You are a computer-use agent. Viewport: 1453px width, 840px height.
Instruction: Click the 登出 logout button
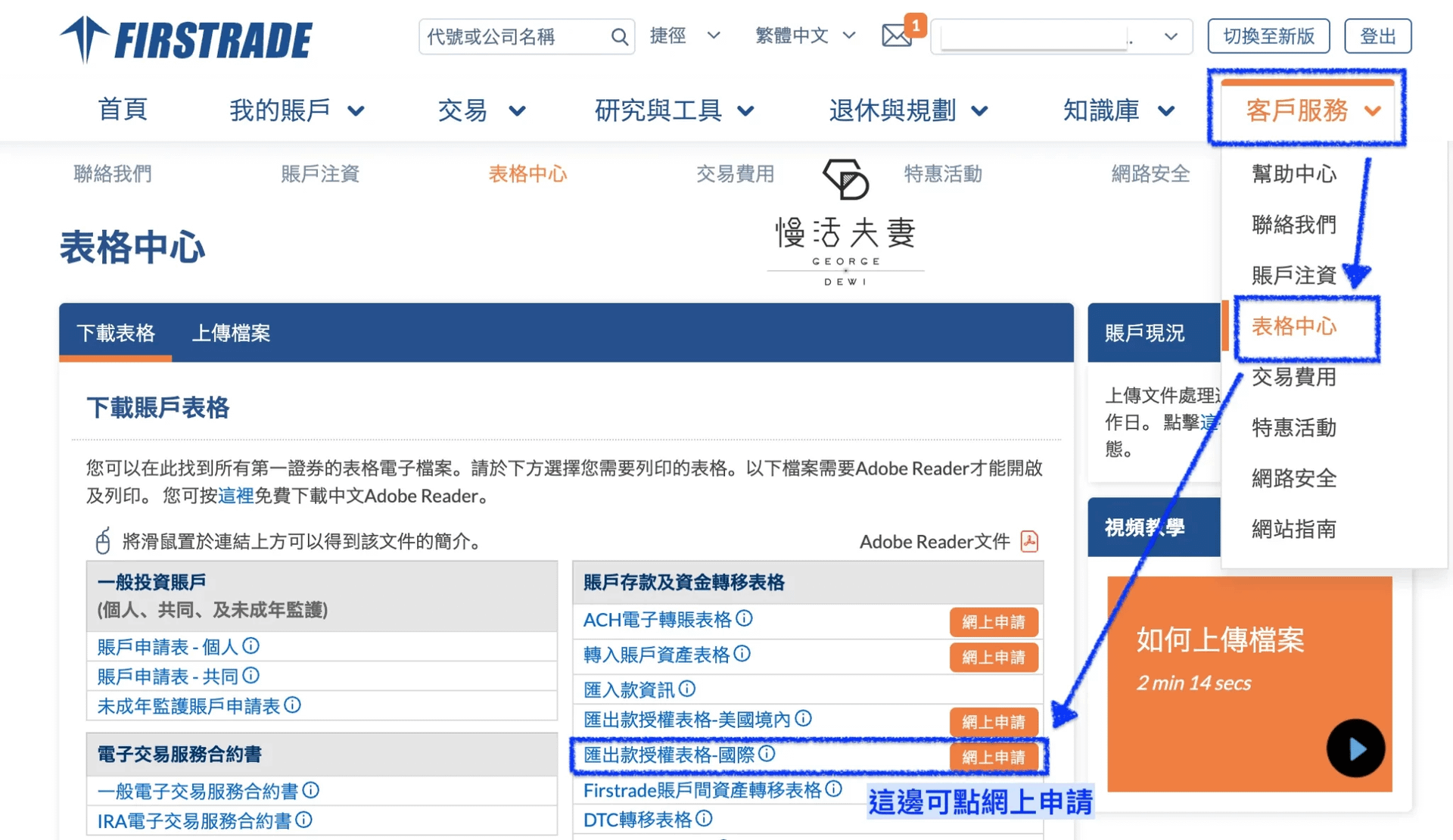point(1377,36)
